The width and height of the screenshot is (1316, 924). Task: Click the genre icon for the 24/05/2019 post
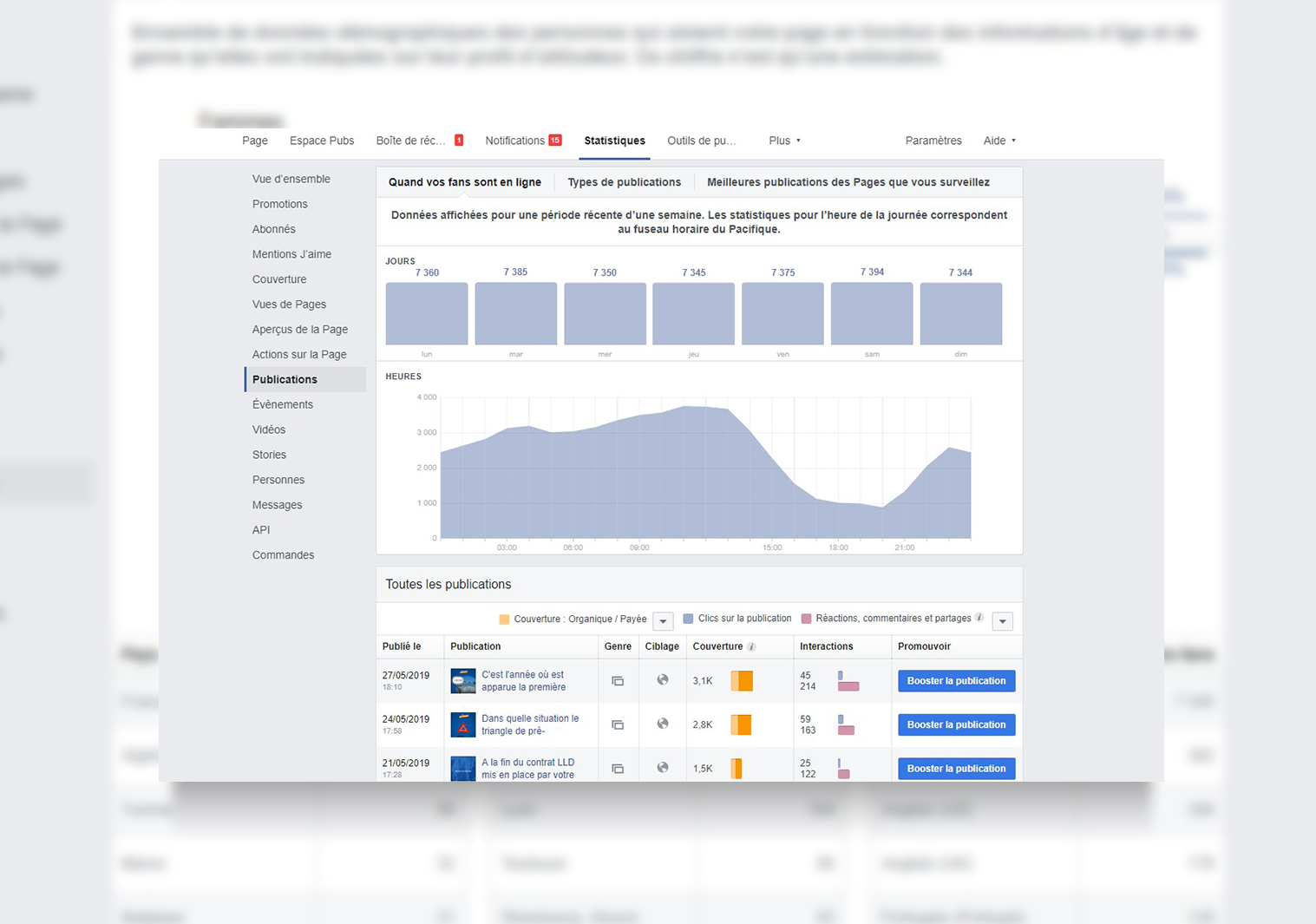pyautogui.click(x=618, y=724)
